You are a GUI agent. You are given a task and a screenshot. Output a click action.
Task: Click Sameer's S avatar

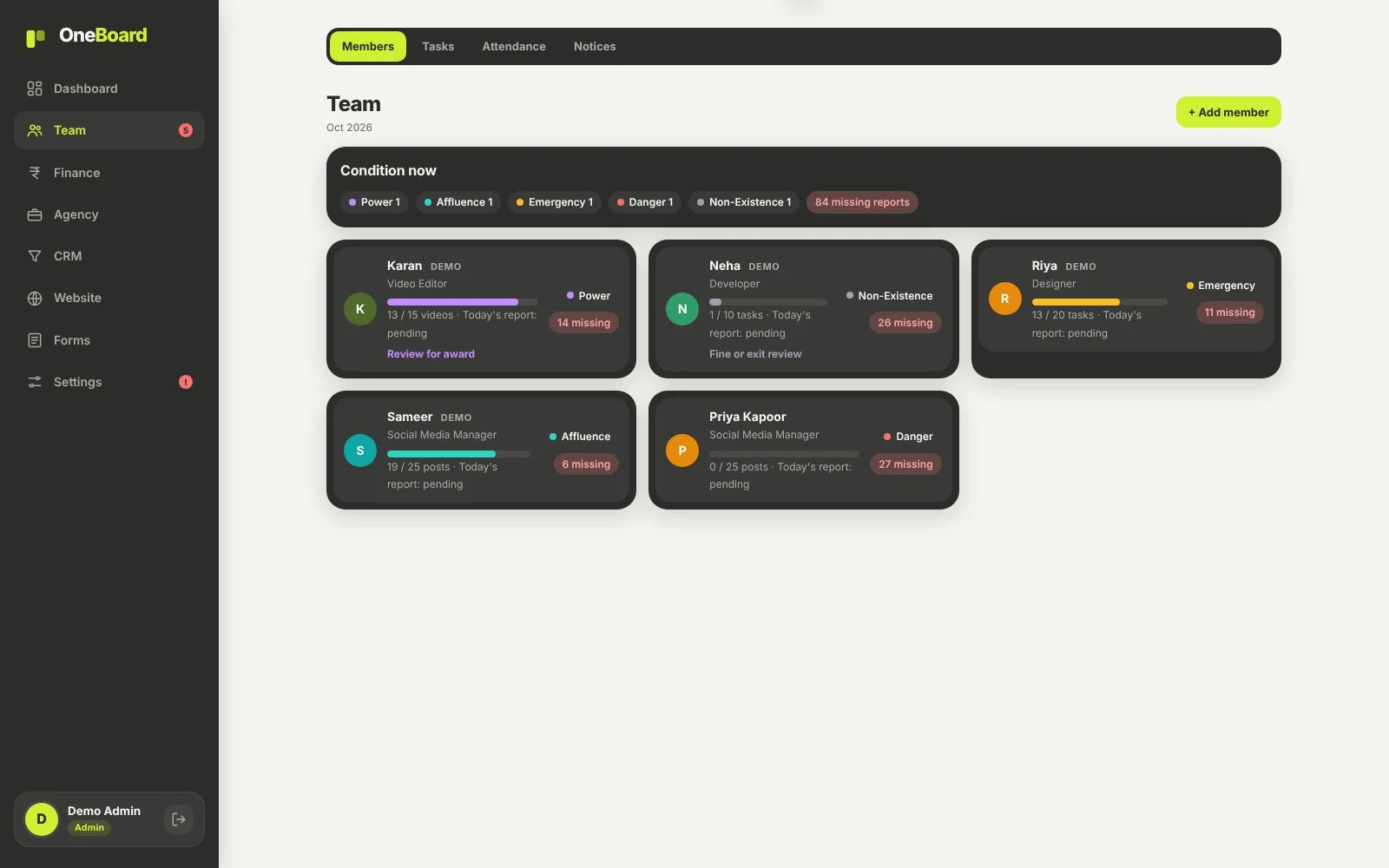(x=360, y=450)
